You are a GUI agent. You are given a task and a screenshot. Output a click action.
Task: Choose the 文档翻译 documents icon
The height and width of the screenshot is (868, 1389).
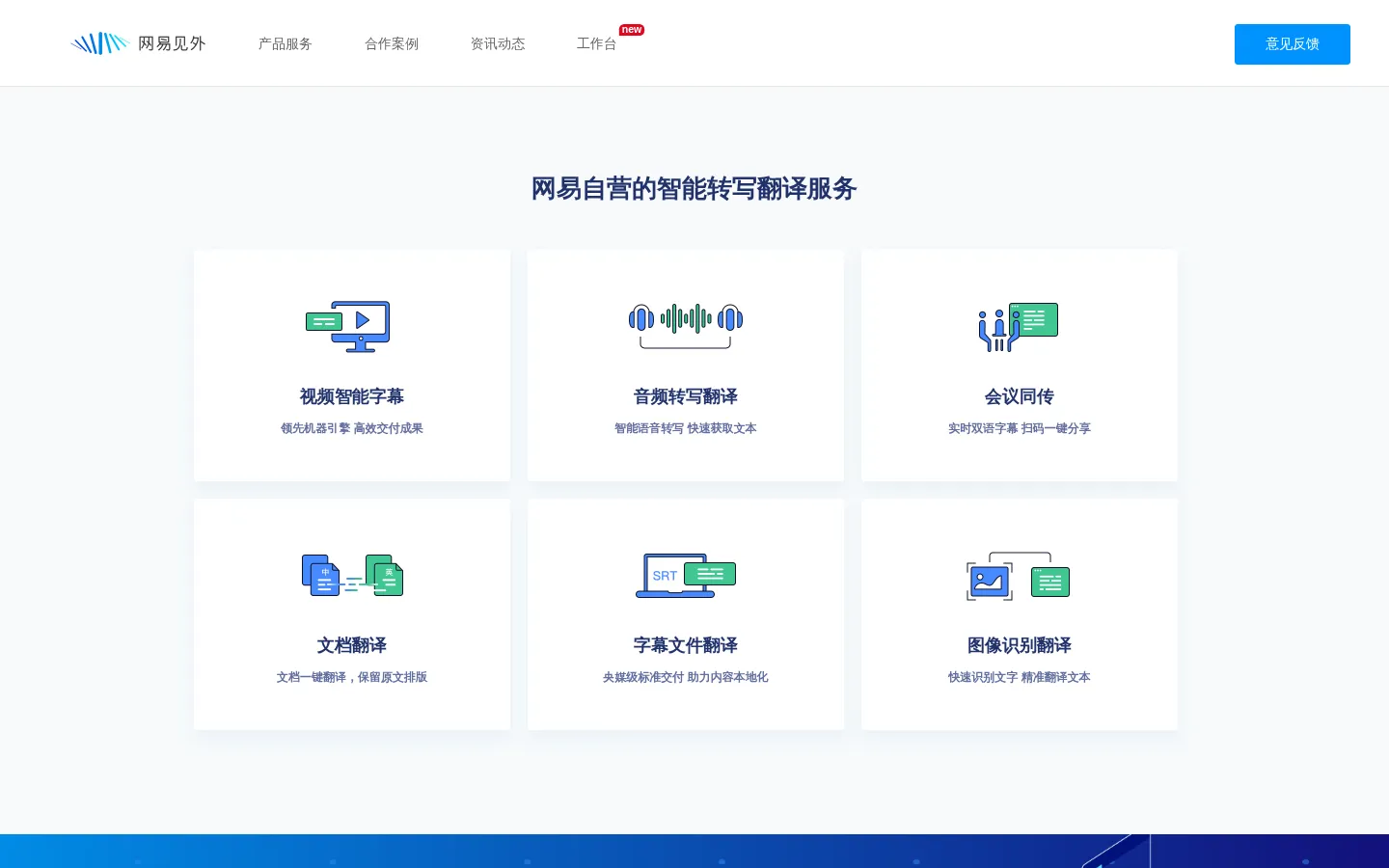(x=352, y=576)
